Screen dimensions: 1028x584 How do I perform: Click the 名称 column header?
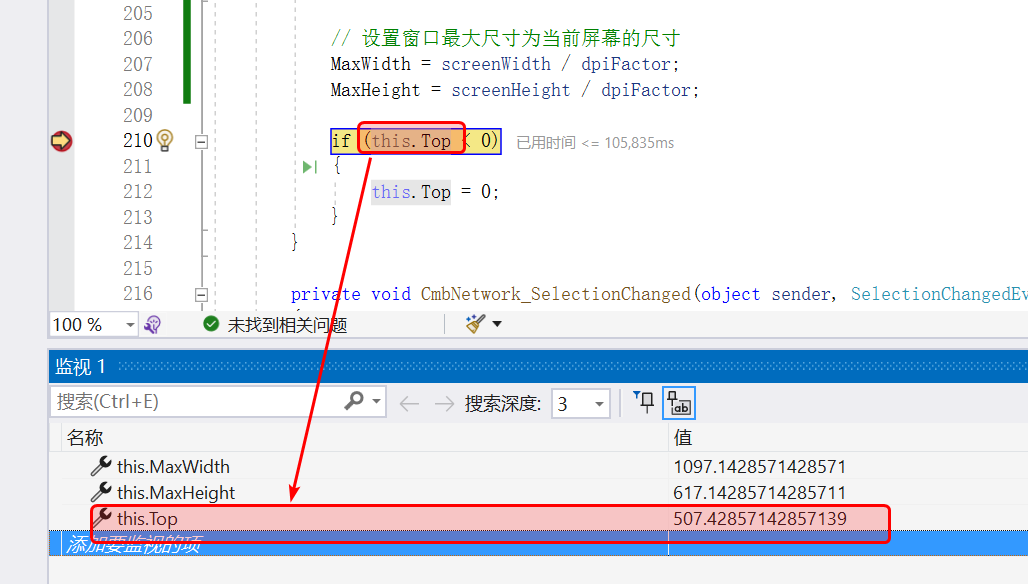tap(85, 437)
